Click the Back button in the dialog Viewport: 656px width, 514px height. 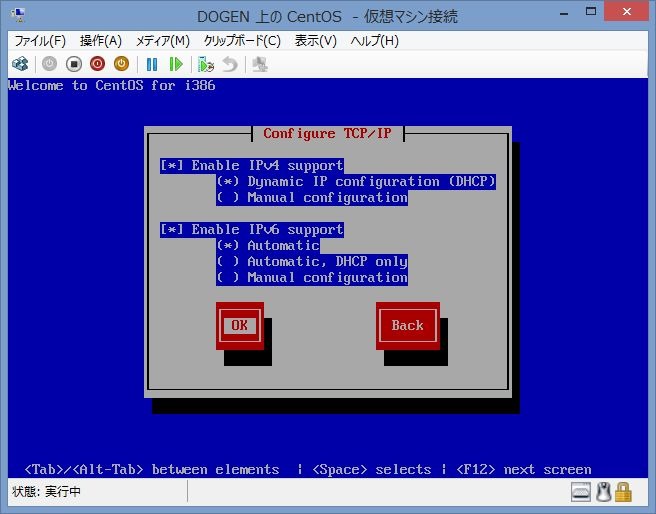(407, 326)
